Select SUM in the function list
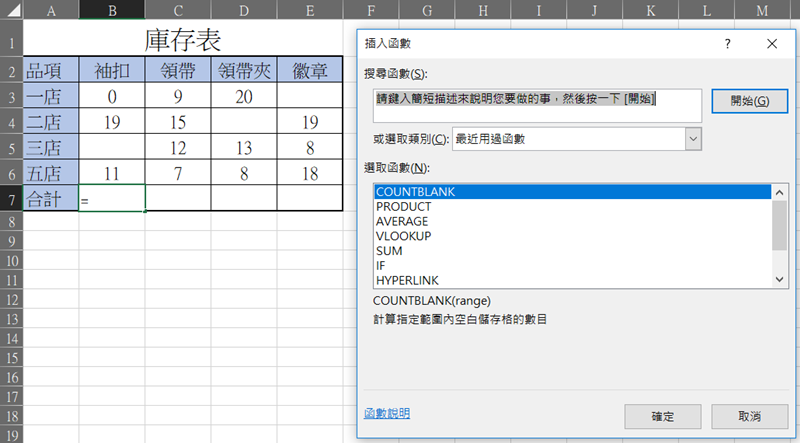Viewport: 800px width, 443px height. click(x=572, y=251)
